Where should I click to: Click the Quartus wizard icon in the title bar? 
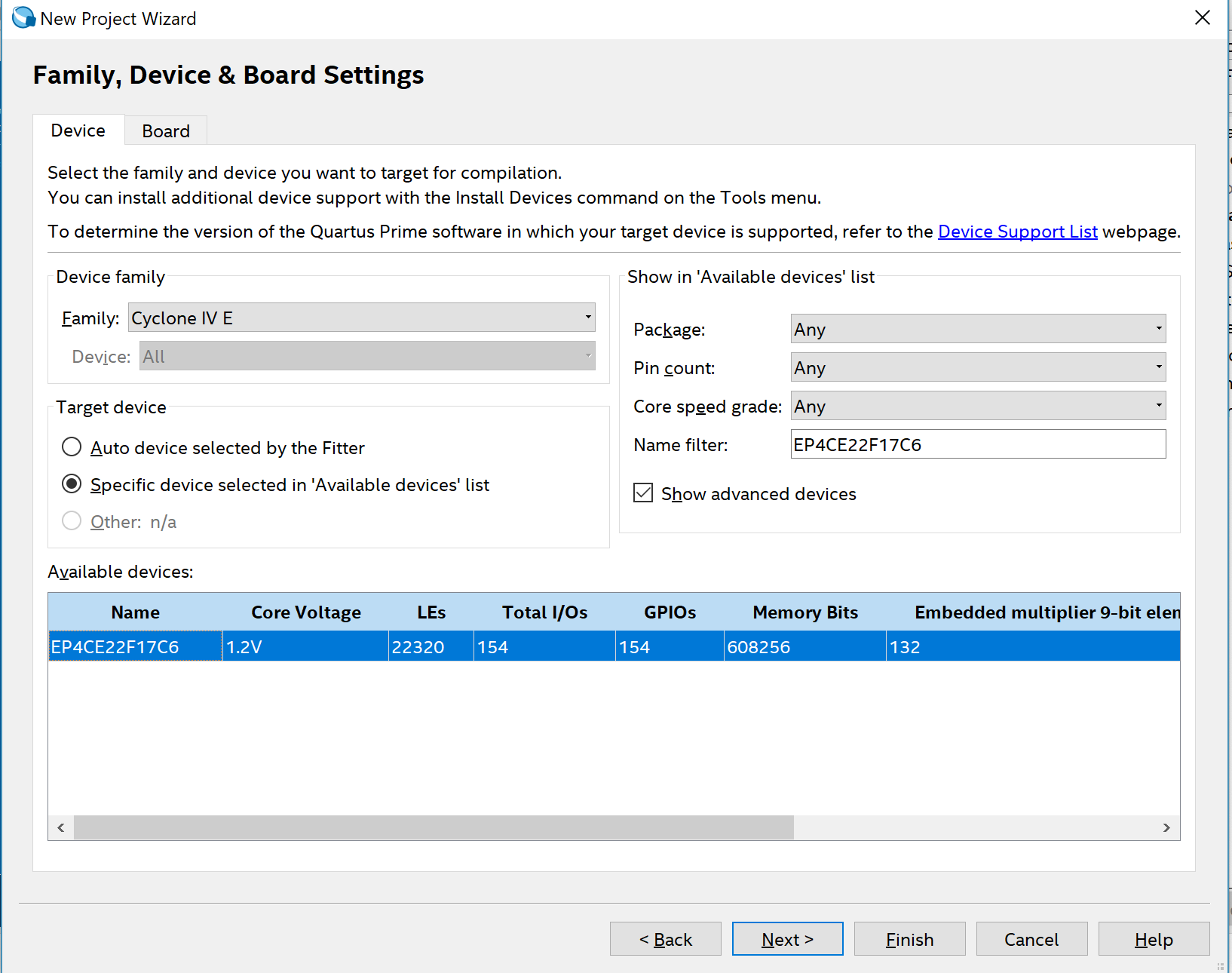[23, 17]
